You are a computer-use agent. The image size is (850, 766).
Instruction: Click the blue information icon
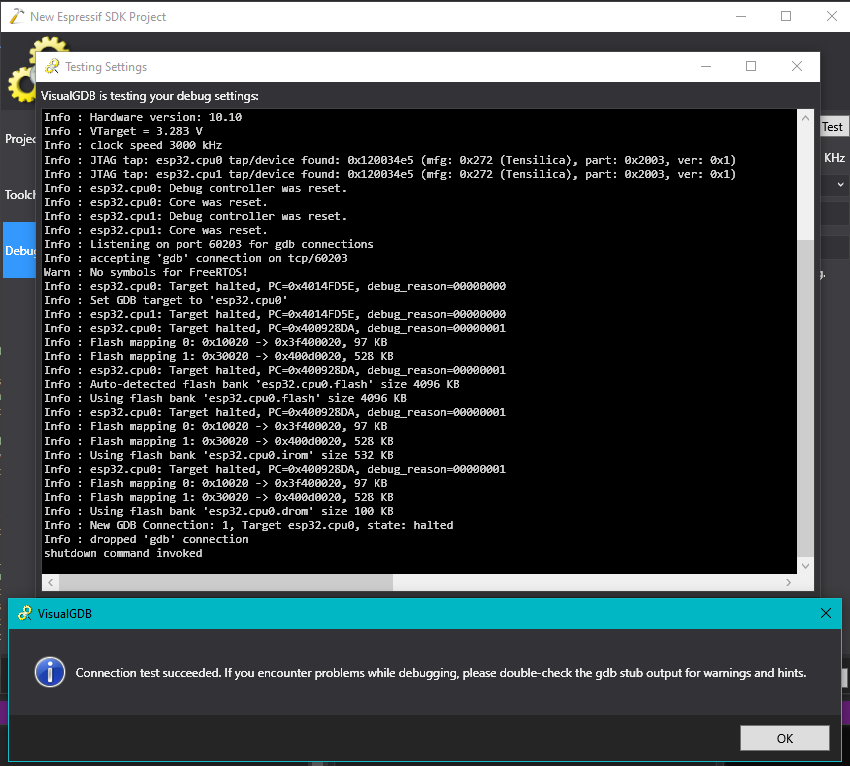click(x=50, y=672)
